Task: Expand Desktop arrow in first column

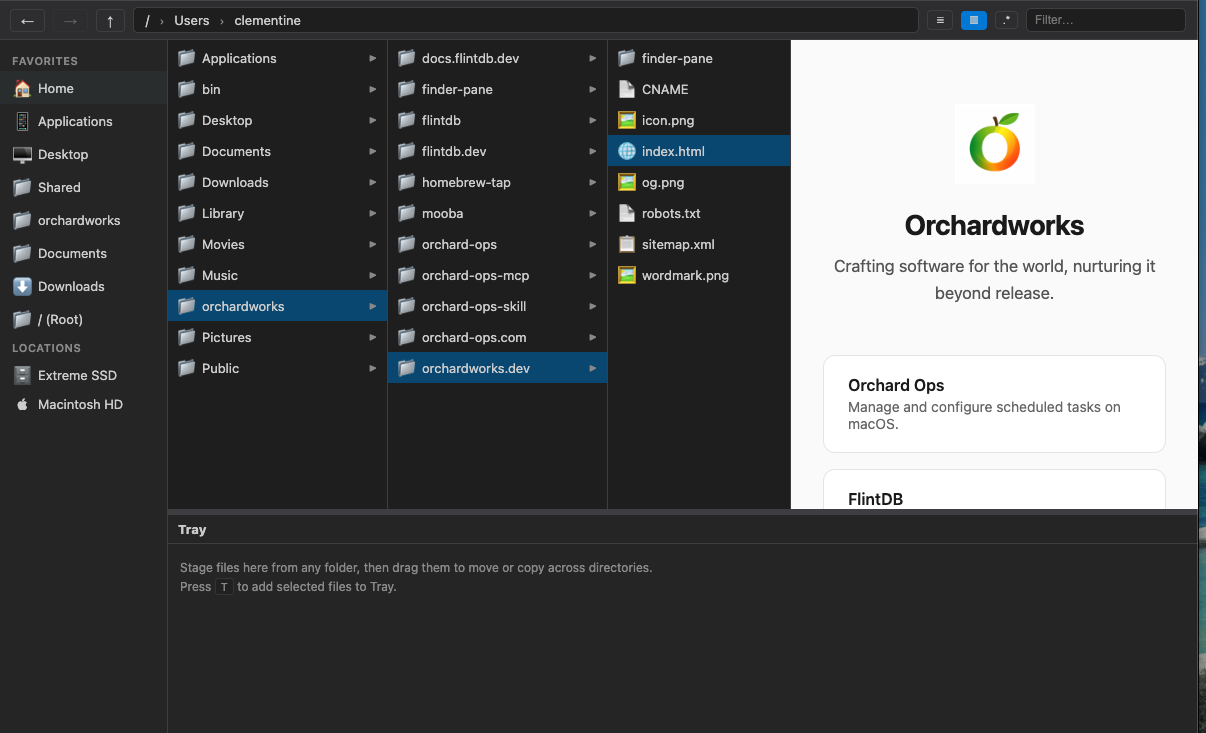Action: [373, 121]
